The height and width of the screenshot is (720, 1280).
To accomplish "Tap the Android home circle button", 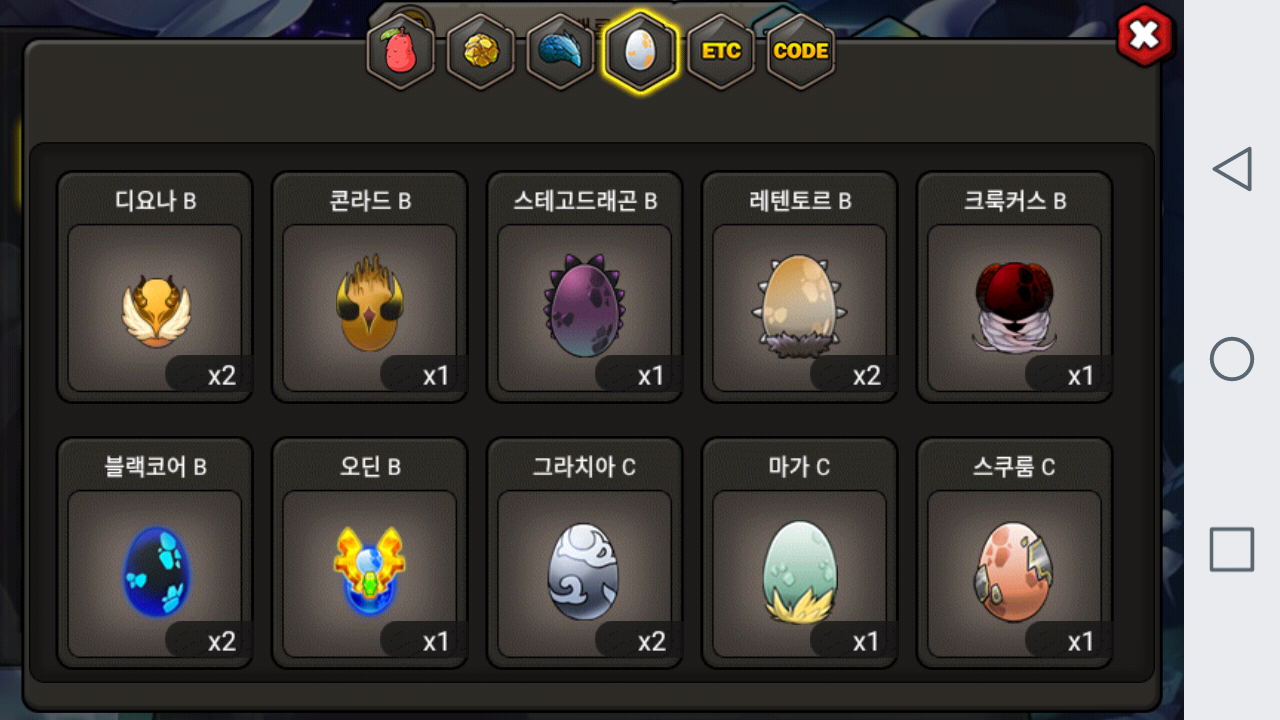I will point(1232,359).
